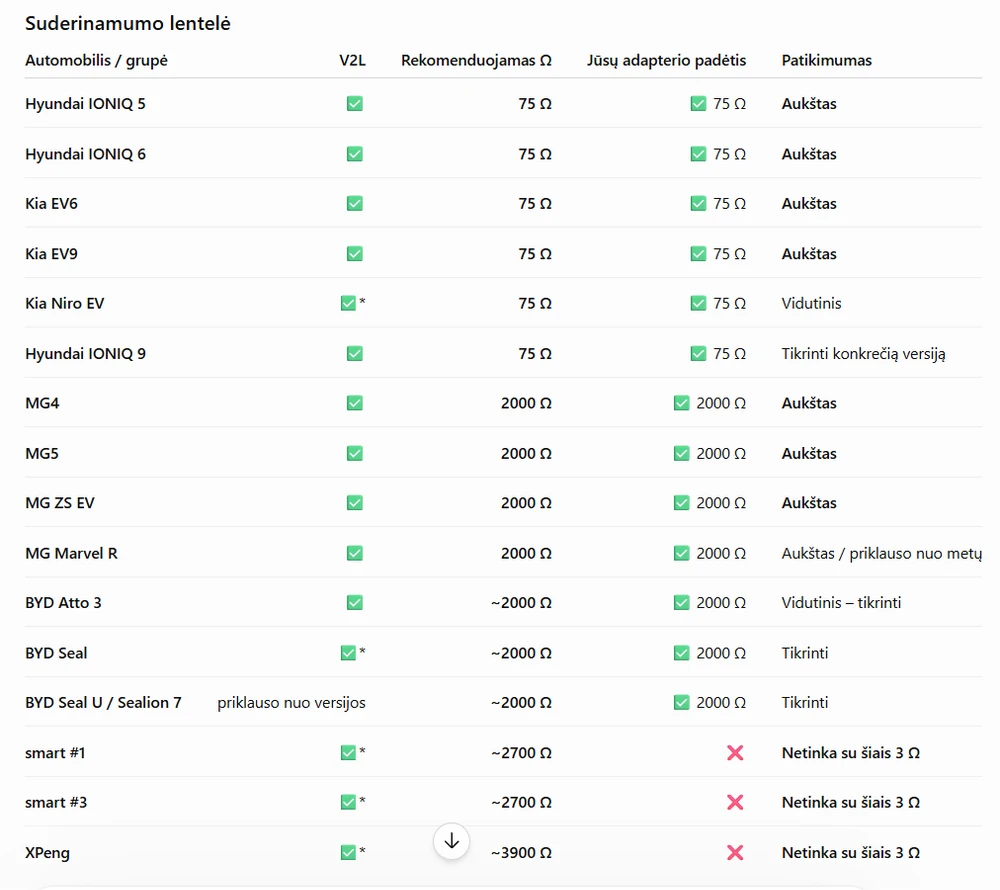Viewport: 1000px width, 890px height.
Task: Click the V2L checkmark for Kia Niro EV
Action: [348, 303]
